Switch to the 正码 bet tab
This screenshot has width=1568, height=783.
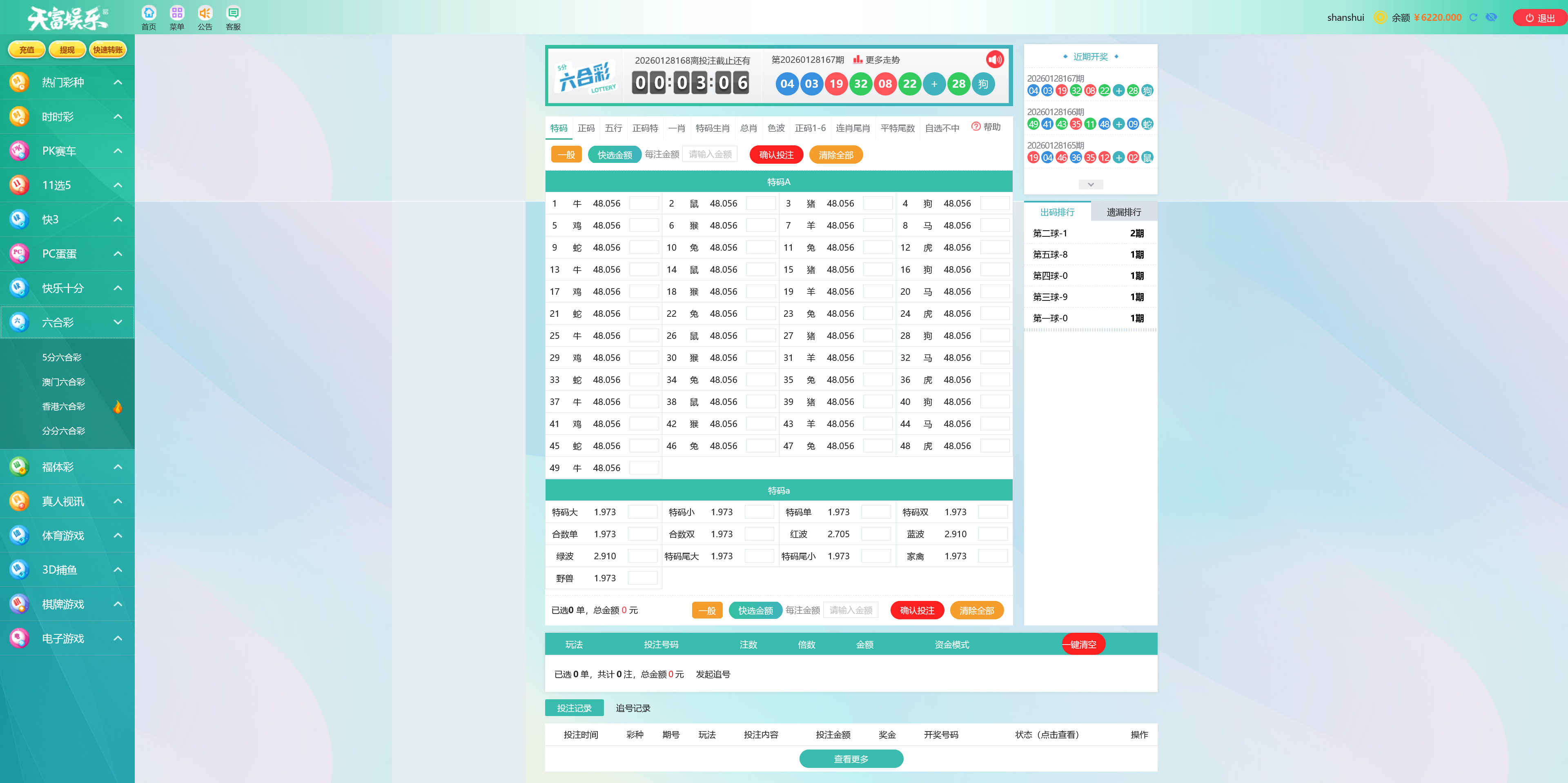(x=586, y=128)
